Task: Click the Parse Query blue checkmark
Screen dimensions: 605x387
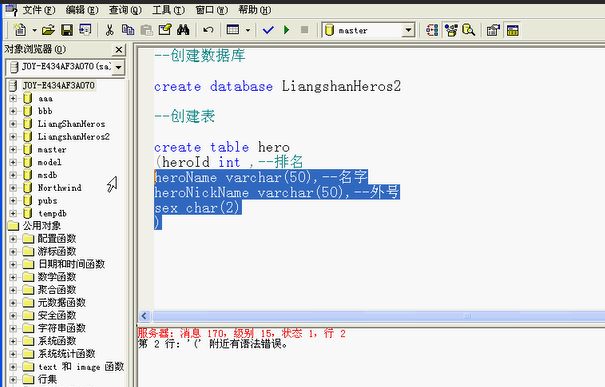Action: [x=268, y=30]
